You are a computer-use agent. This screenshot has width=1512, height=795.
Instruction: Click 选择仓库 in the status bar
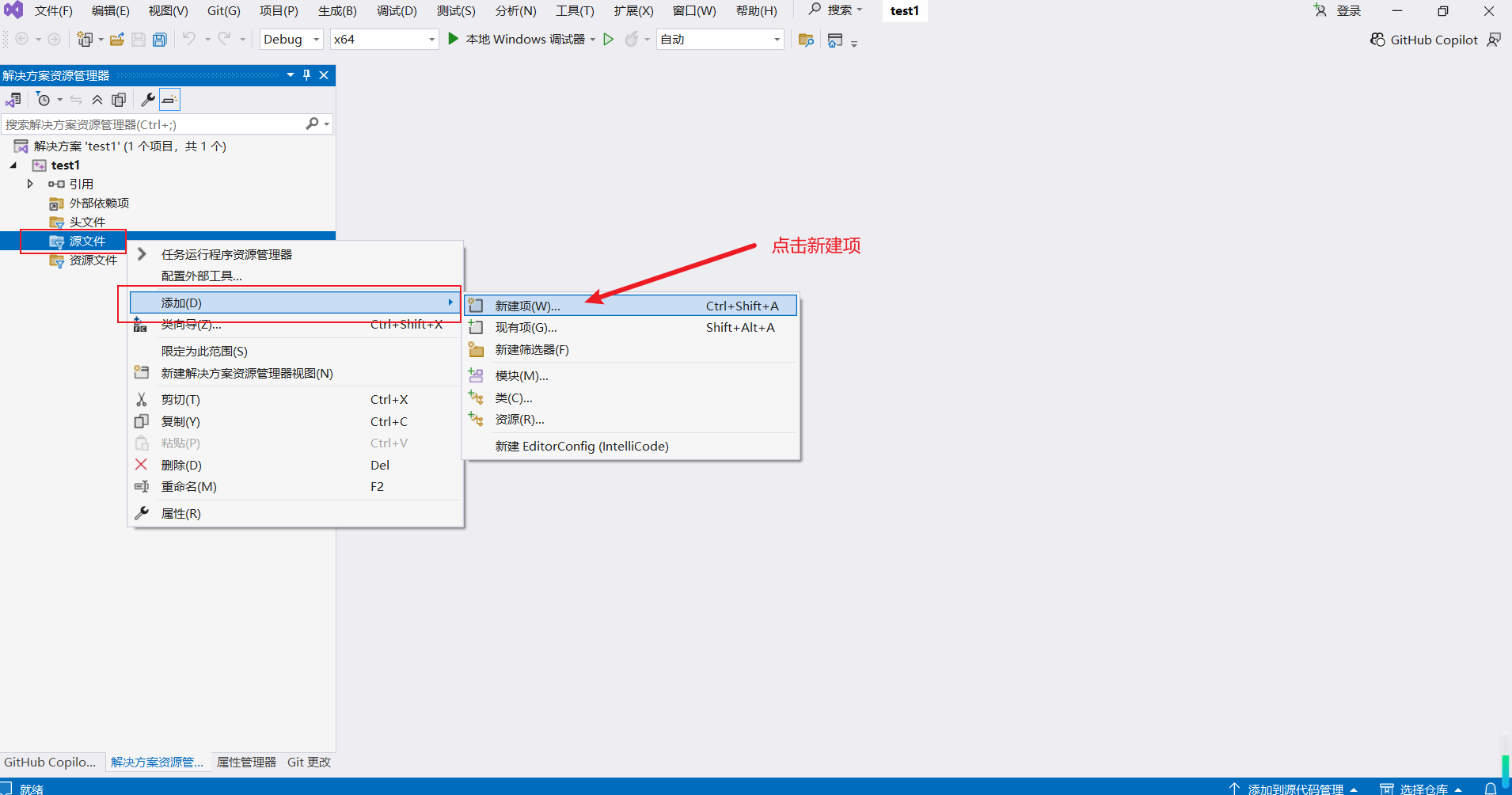(x=1422, y=789)
